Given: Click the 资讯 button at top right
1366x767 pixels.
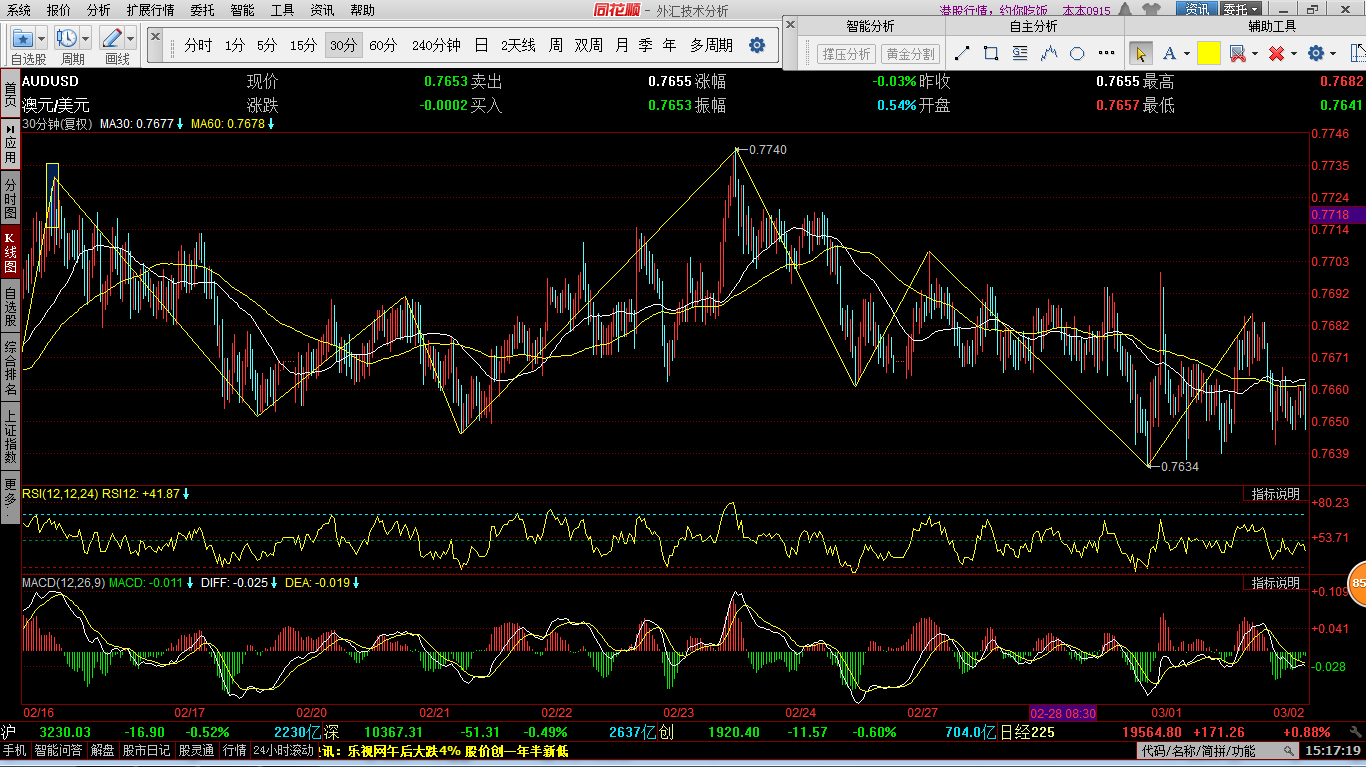Looking at the screenshot, I should pyautogui.click(x=1197, y=10).
